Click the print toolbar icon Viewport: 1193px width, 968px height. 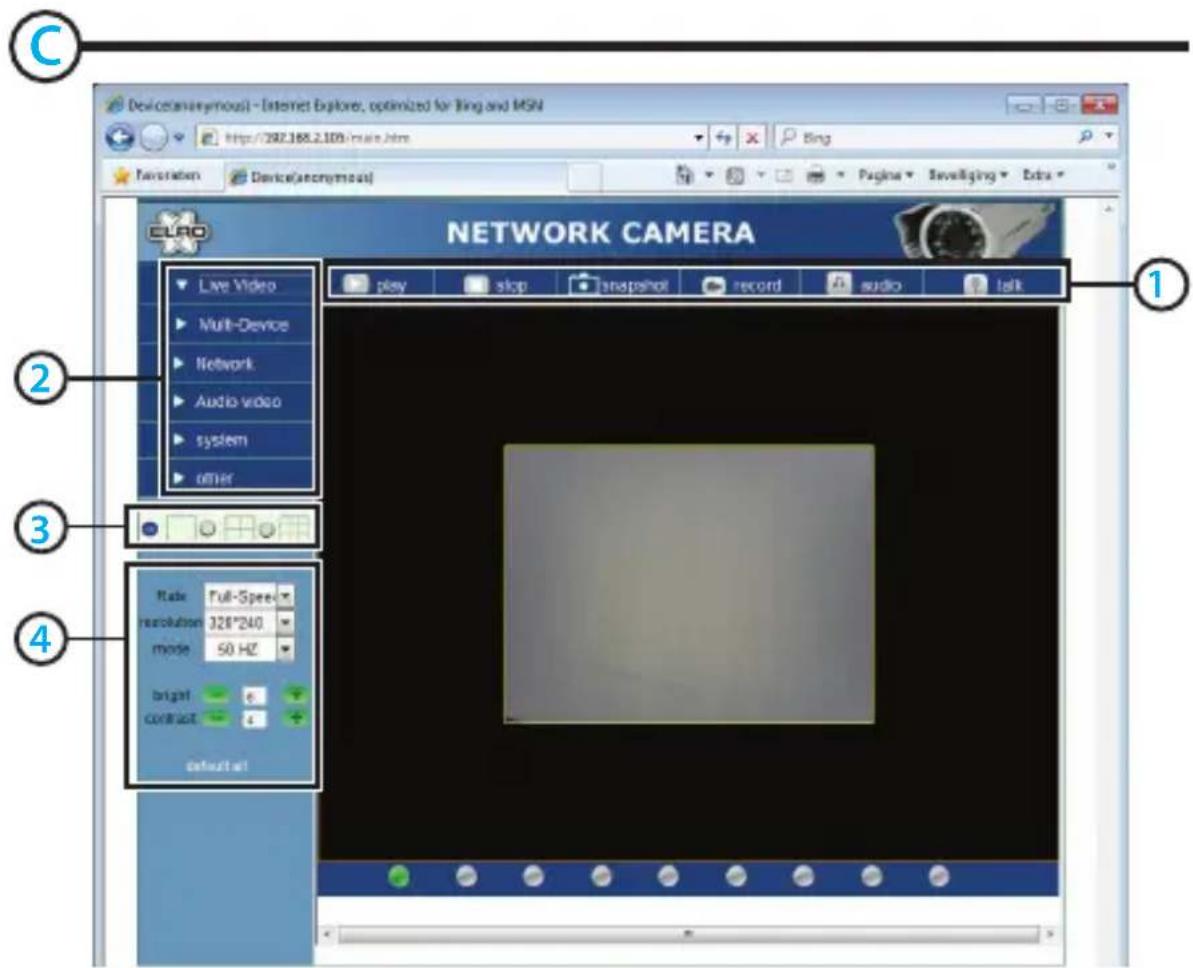(x=816, y=176)
